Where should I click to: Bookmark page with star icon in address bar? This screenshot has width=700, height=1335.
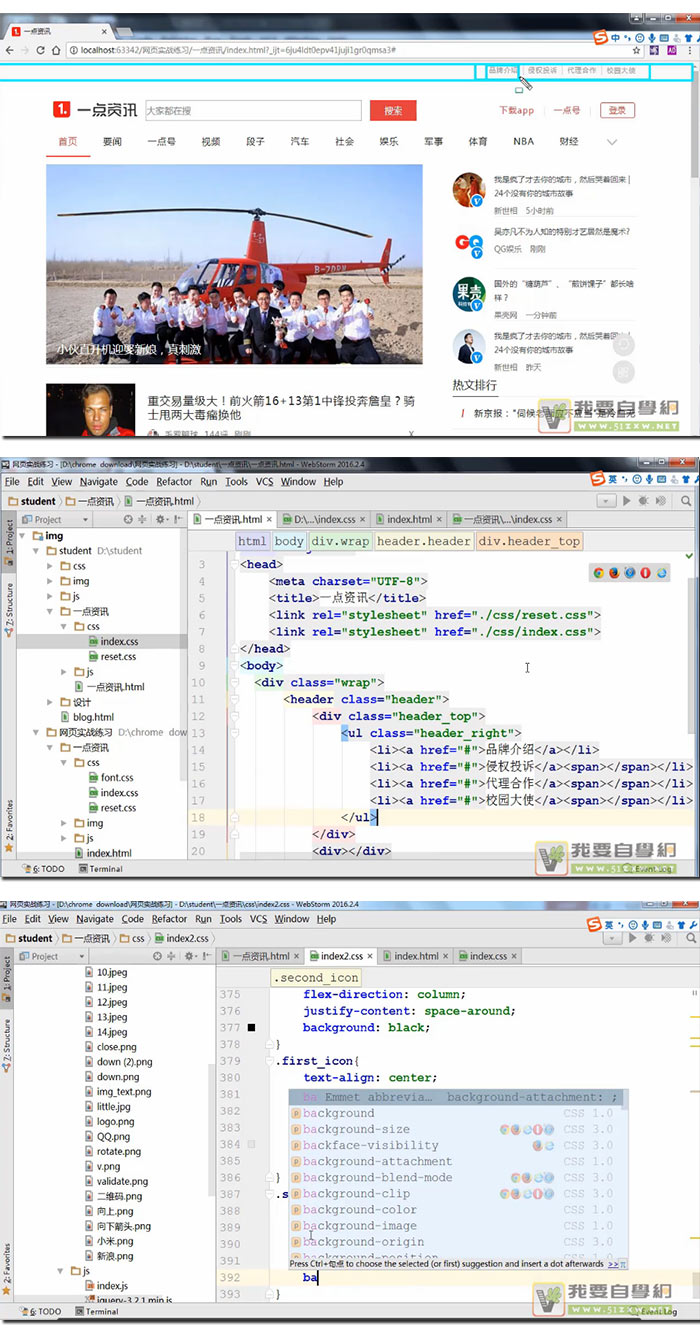coord(636,50)
